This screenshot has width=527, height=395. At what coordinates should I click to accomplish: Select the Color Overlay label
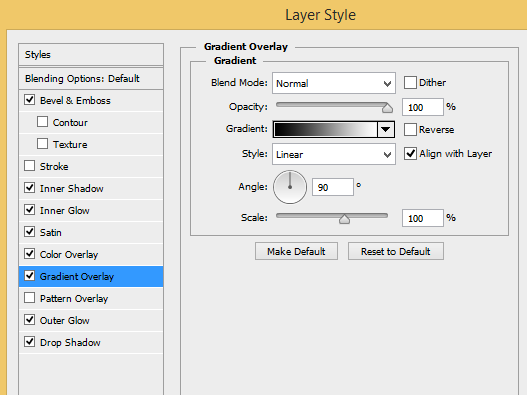click(x=69, y=254)
